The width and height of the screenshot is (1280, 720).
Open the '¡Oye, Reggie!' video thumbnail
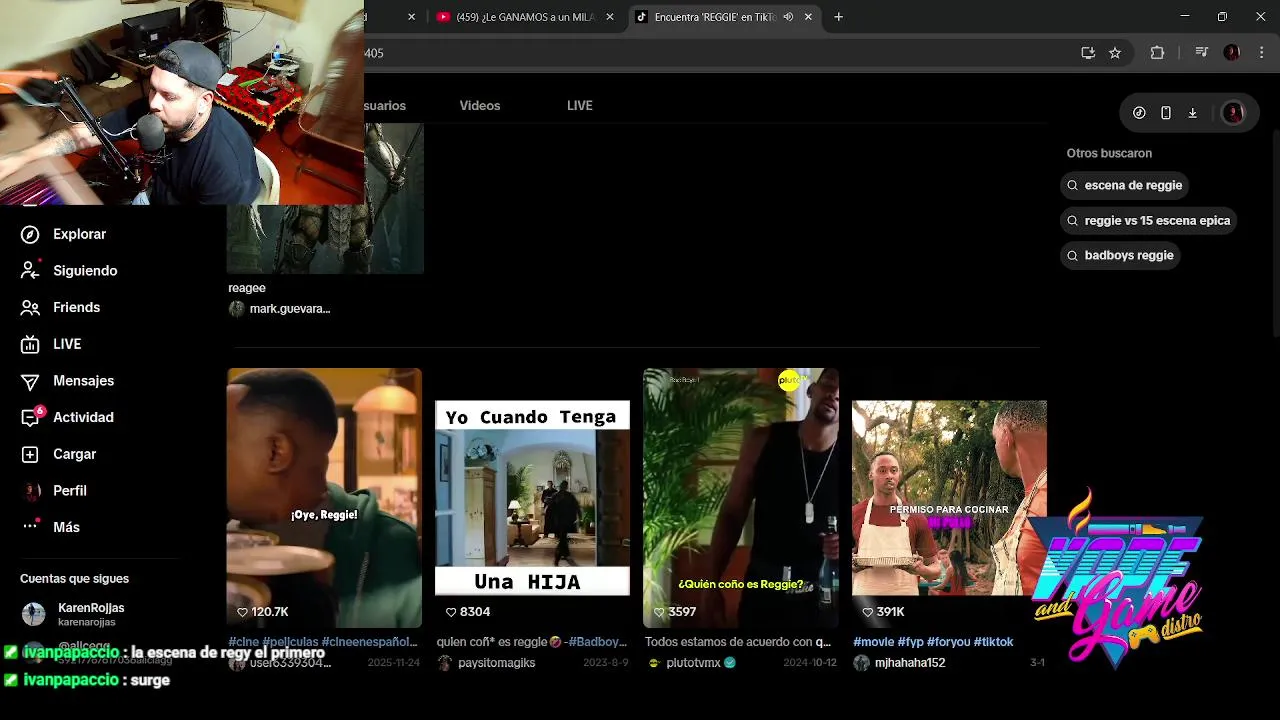coord(324,498)
